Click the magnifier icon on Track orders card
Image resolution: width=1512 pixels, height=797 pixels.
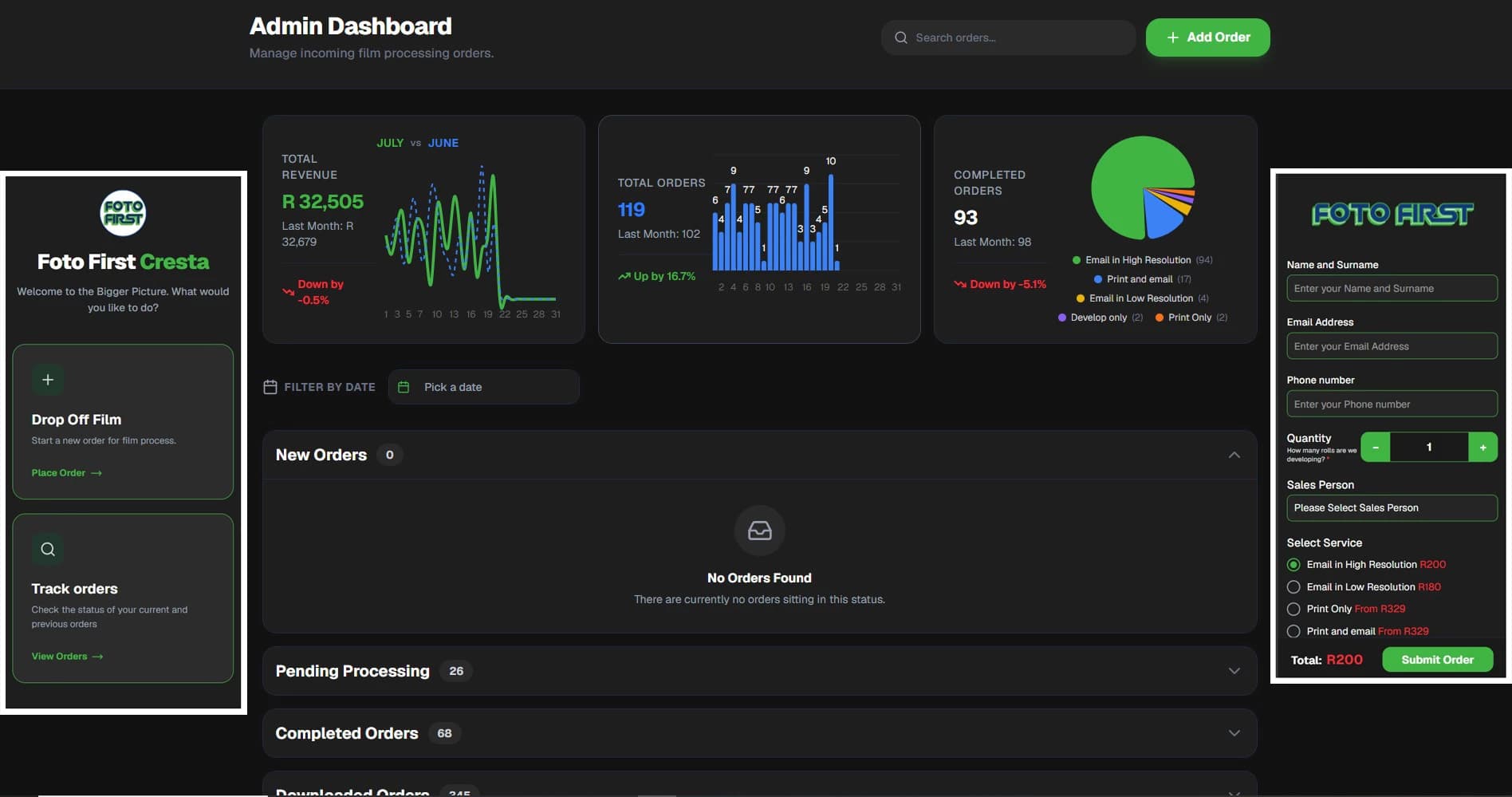pos(48,549)
